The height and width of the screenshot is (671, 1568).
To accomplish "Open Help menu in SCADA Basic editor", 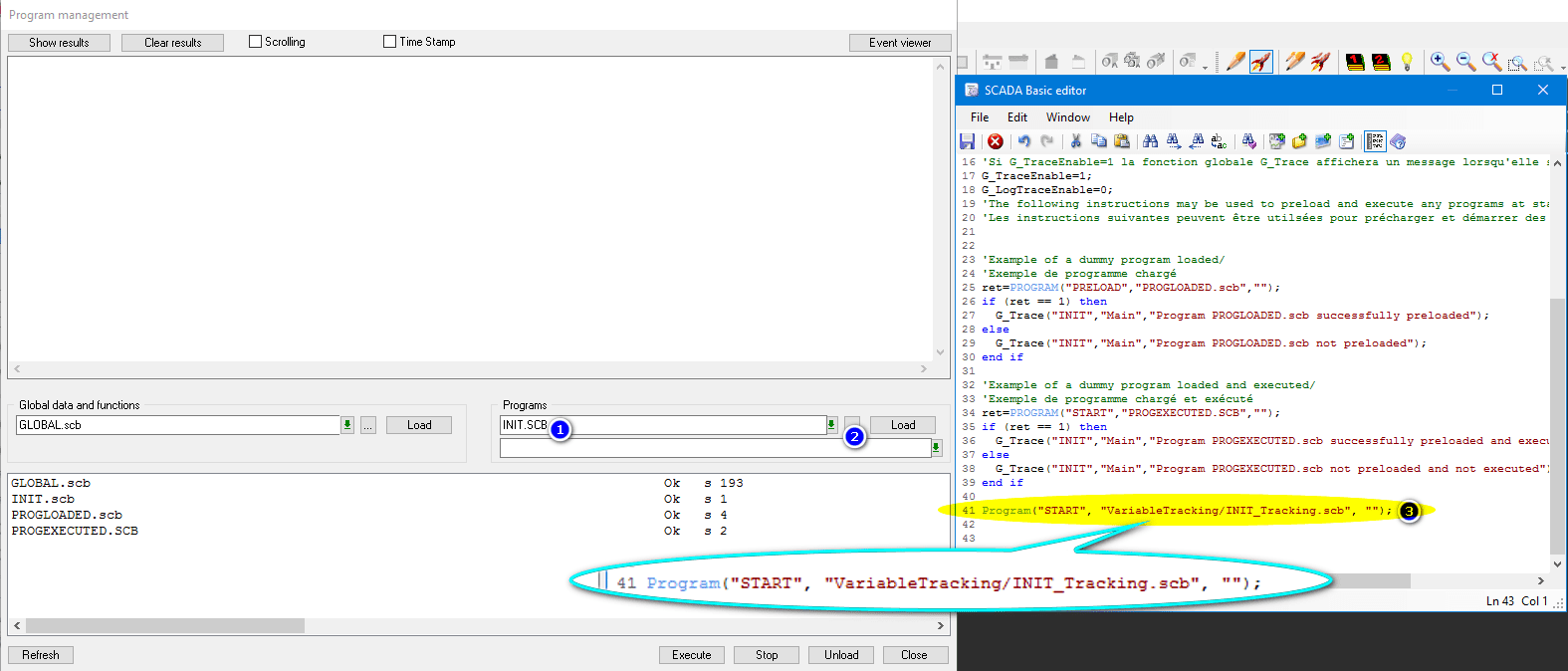I will pos(1121,117).
